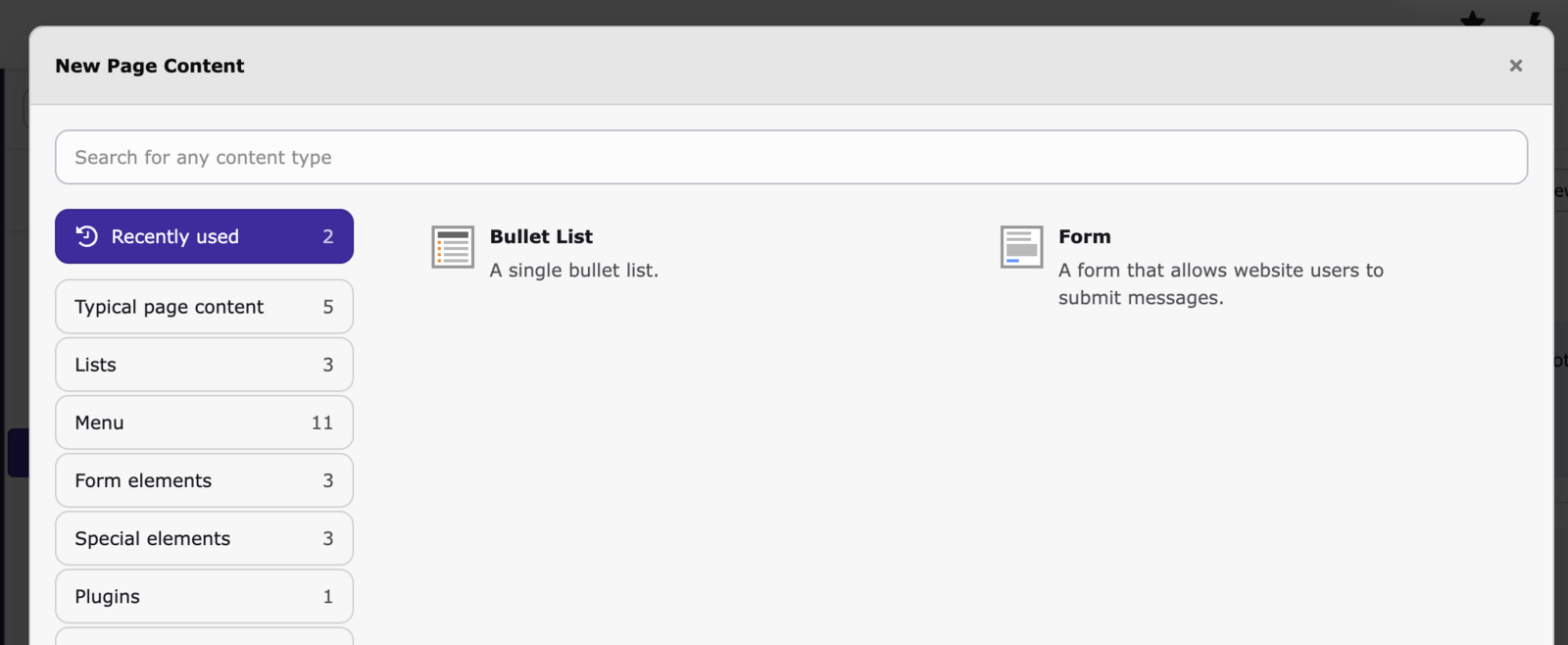Show the Menu content types
The width and height of the screenshot is (1568, 645).
pos(204,422)
